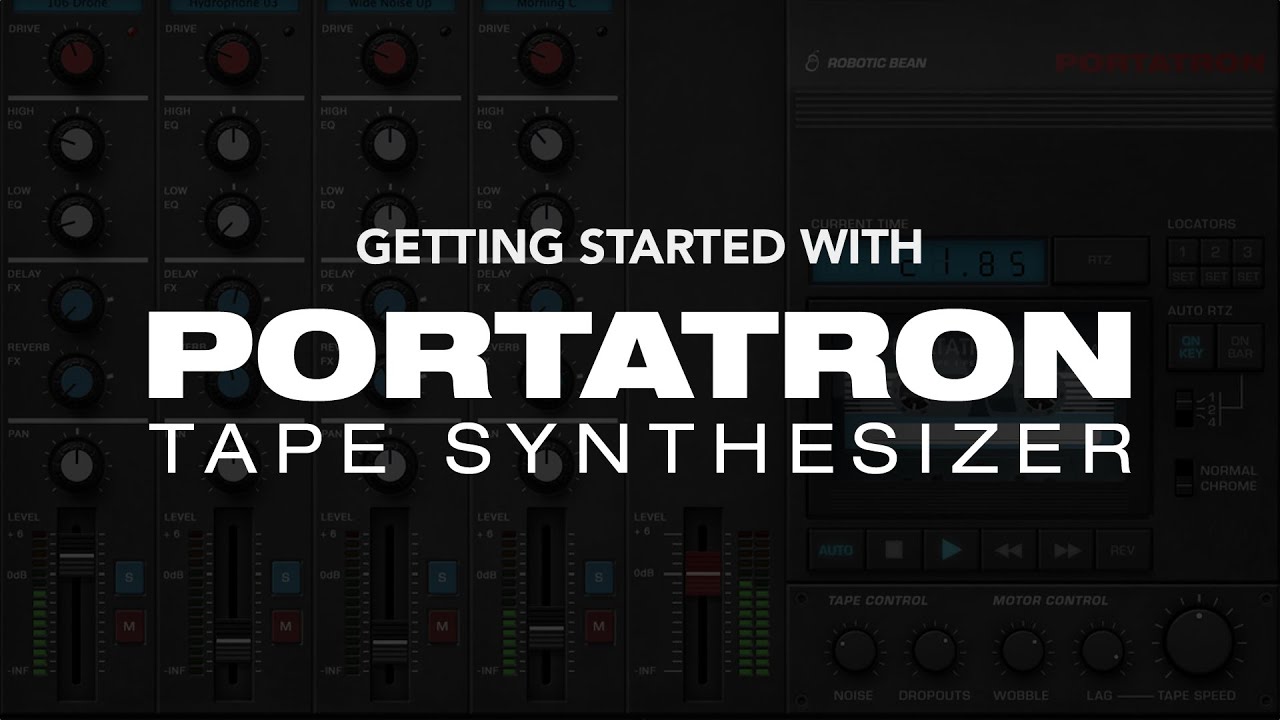Click the Wobble motor control knob
The image size is (1280, 720).
click(1021, 650)
